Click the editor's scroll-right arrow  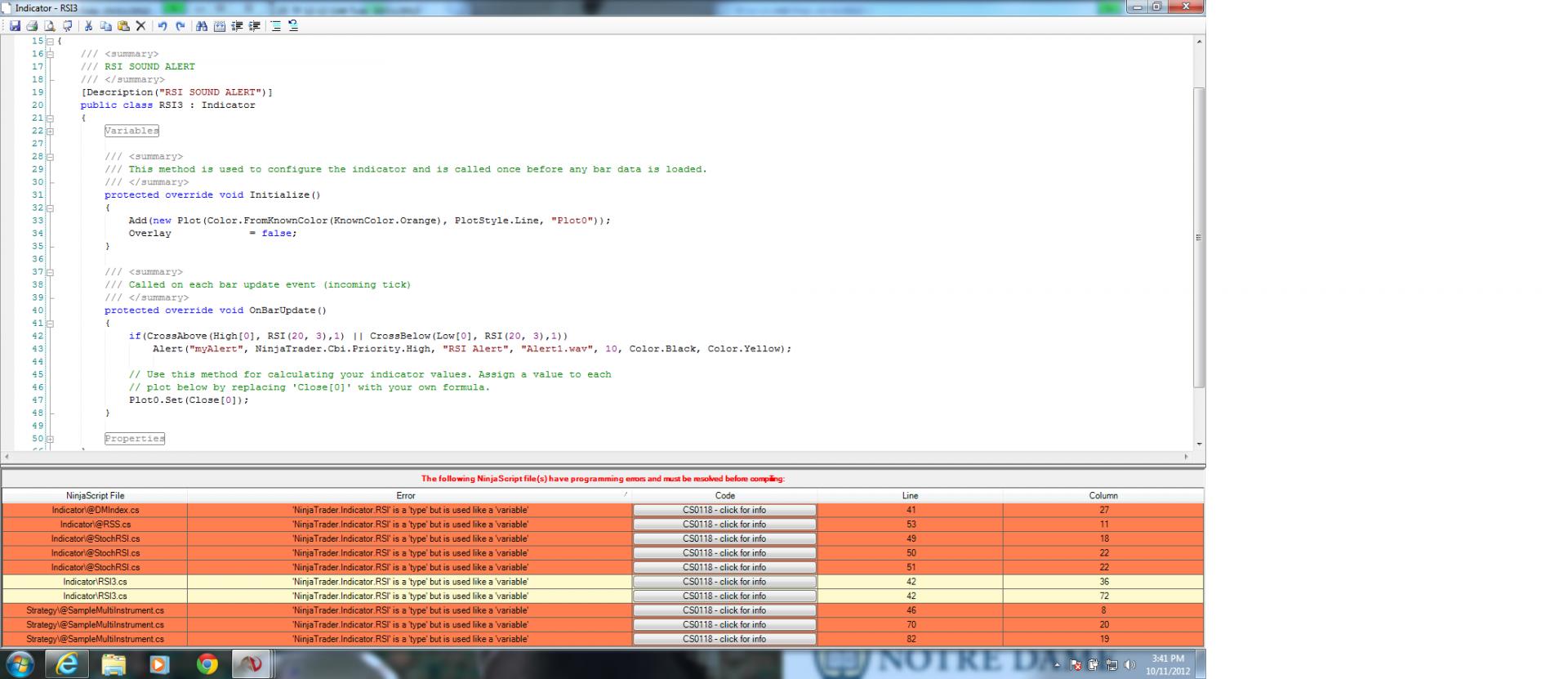point(1187,457)
